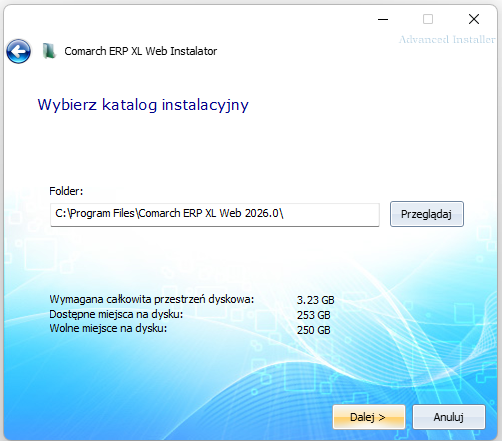The width and height of the screenshot is (502, 441).
Task: Click 'Dostępne miejsca na dysku:' label
Action: click(x=116, y=314)
